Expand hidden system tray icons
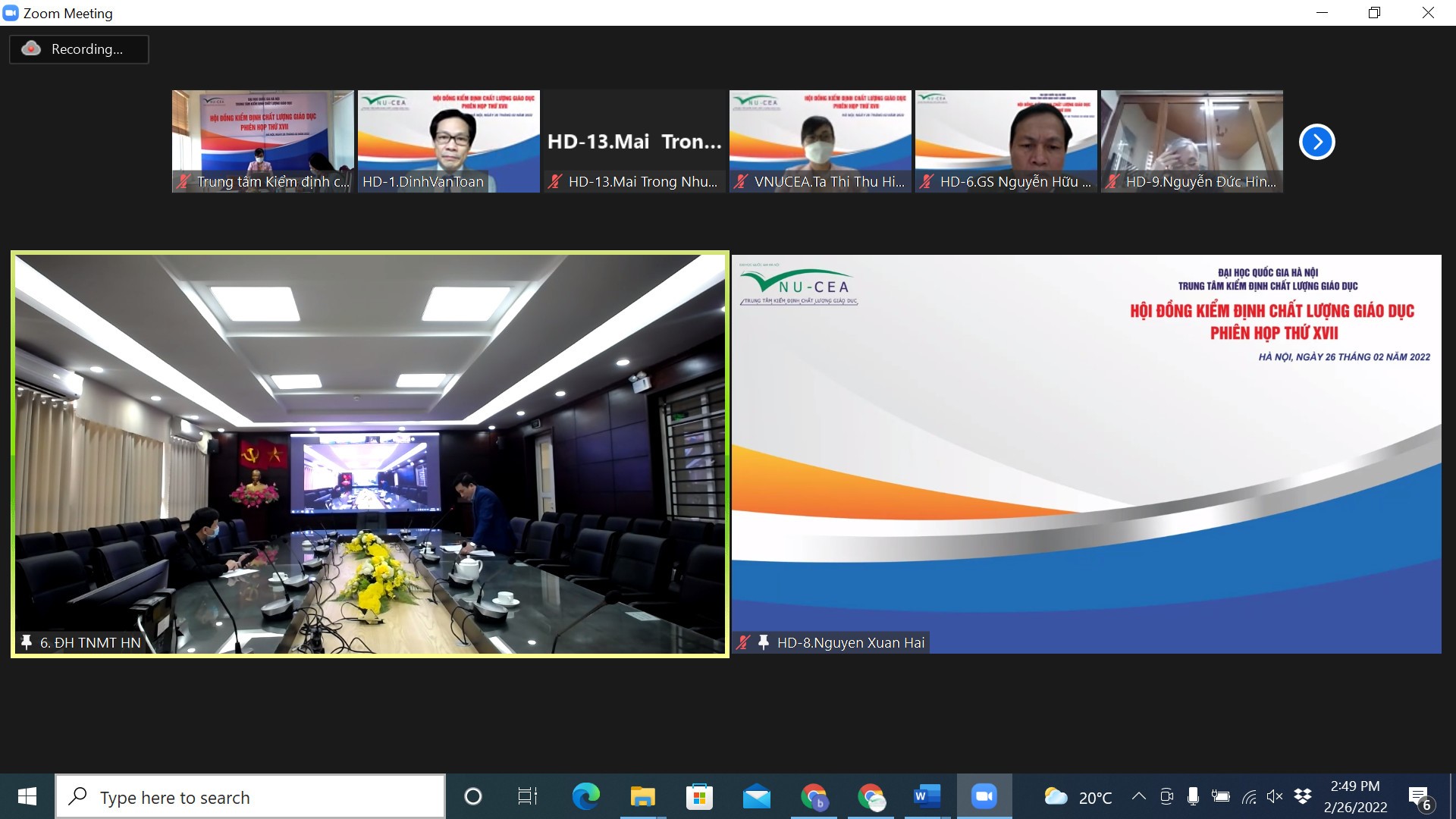The image size is (1456, 819). coord(1138,796)
